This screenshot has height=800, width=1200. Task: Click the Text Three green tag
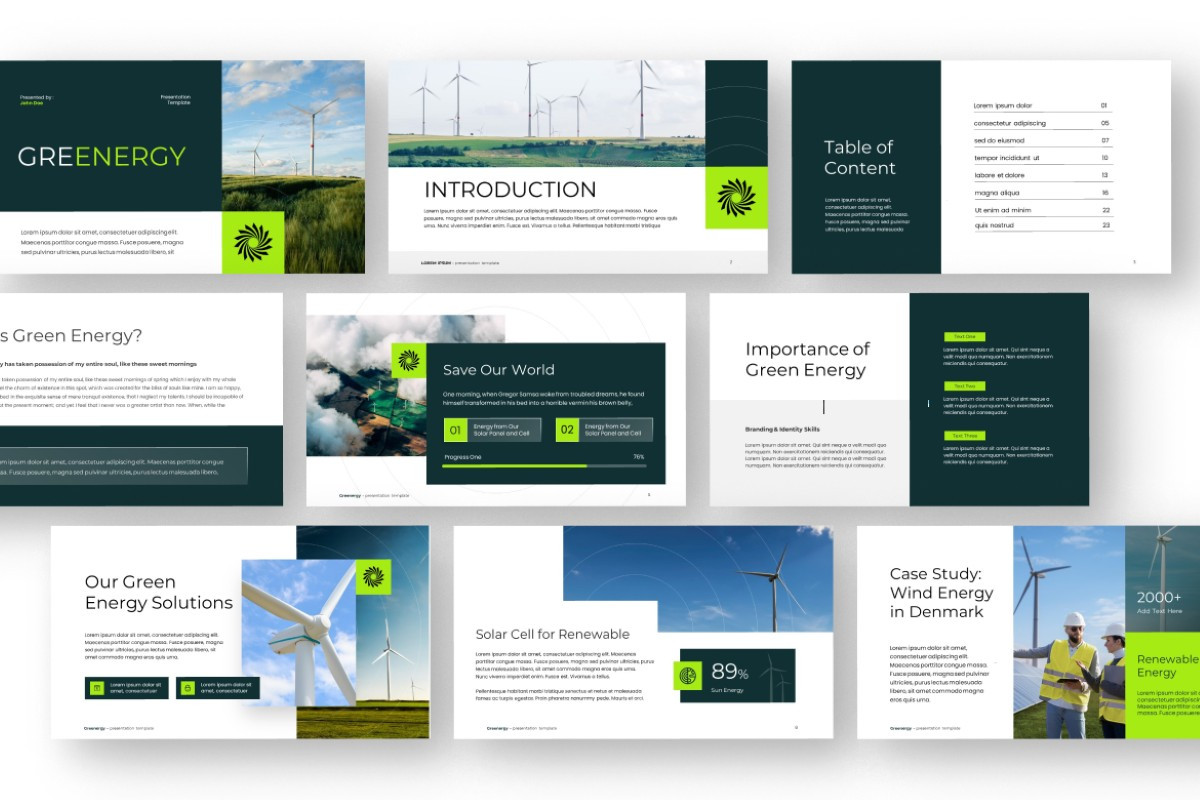coord(965,435)
